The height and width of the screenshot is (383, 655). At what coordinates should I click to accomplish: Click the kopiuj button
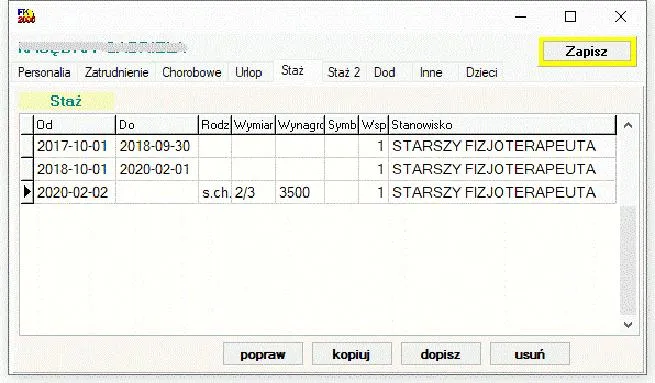click(352, 354)
